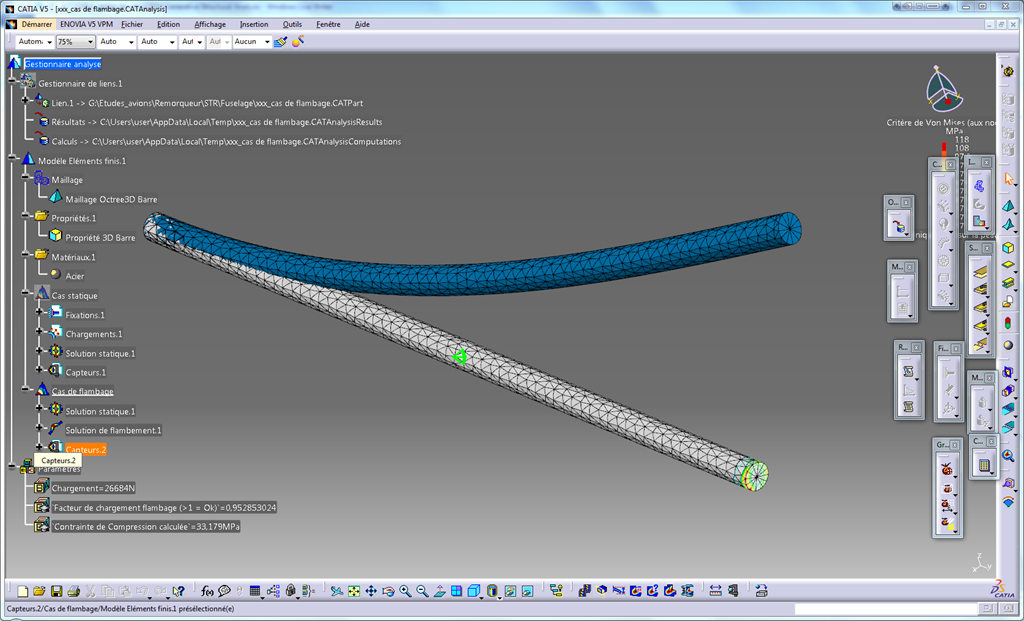
Task: Activate the What's This help pointer icon
Action: (x=178, y=591)
